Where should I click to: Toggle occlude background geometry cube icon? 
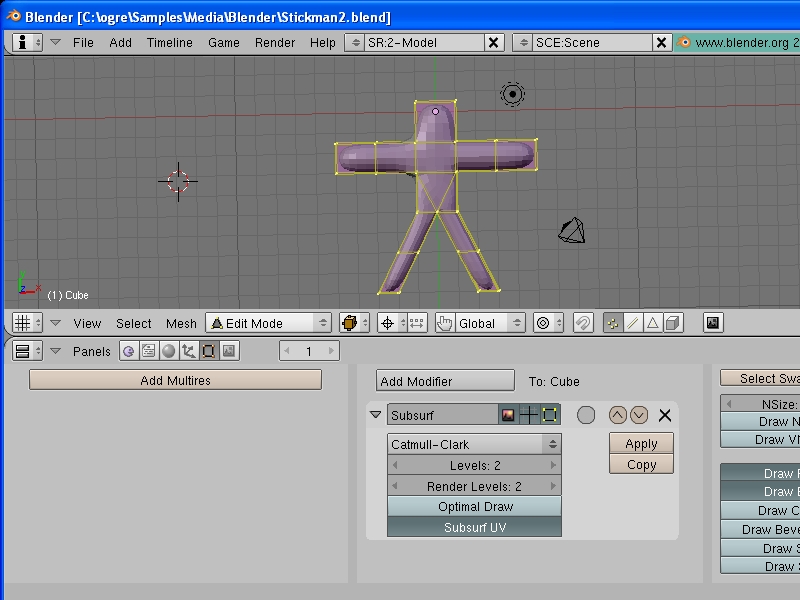(x=673, y=323)
